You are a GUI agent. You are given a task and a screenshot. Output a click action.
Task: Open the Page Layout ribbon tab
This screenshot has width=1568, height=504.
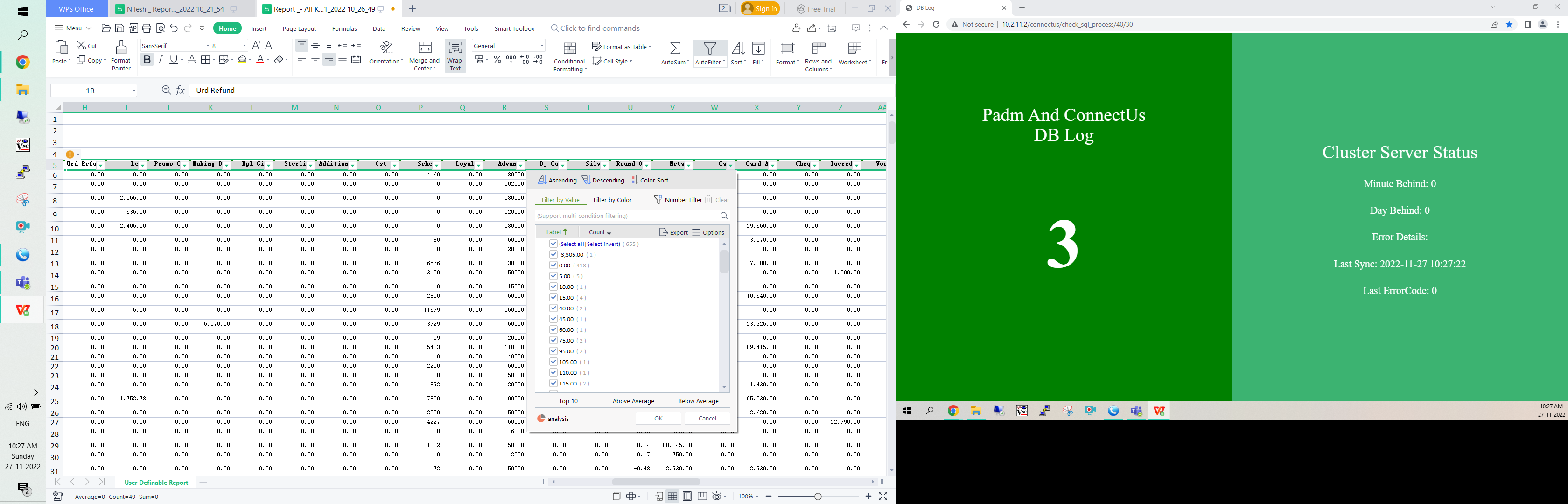[299, 28]
